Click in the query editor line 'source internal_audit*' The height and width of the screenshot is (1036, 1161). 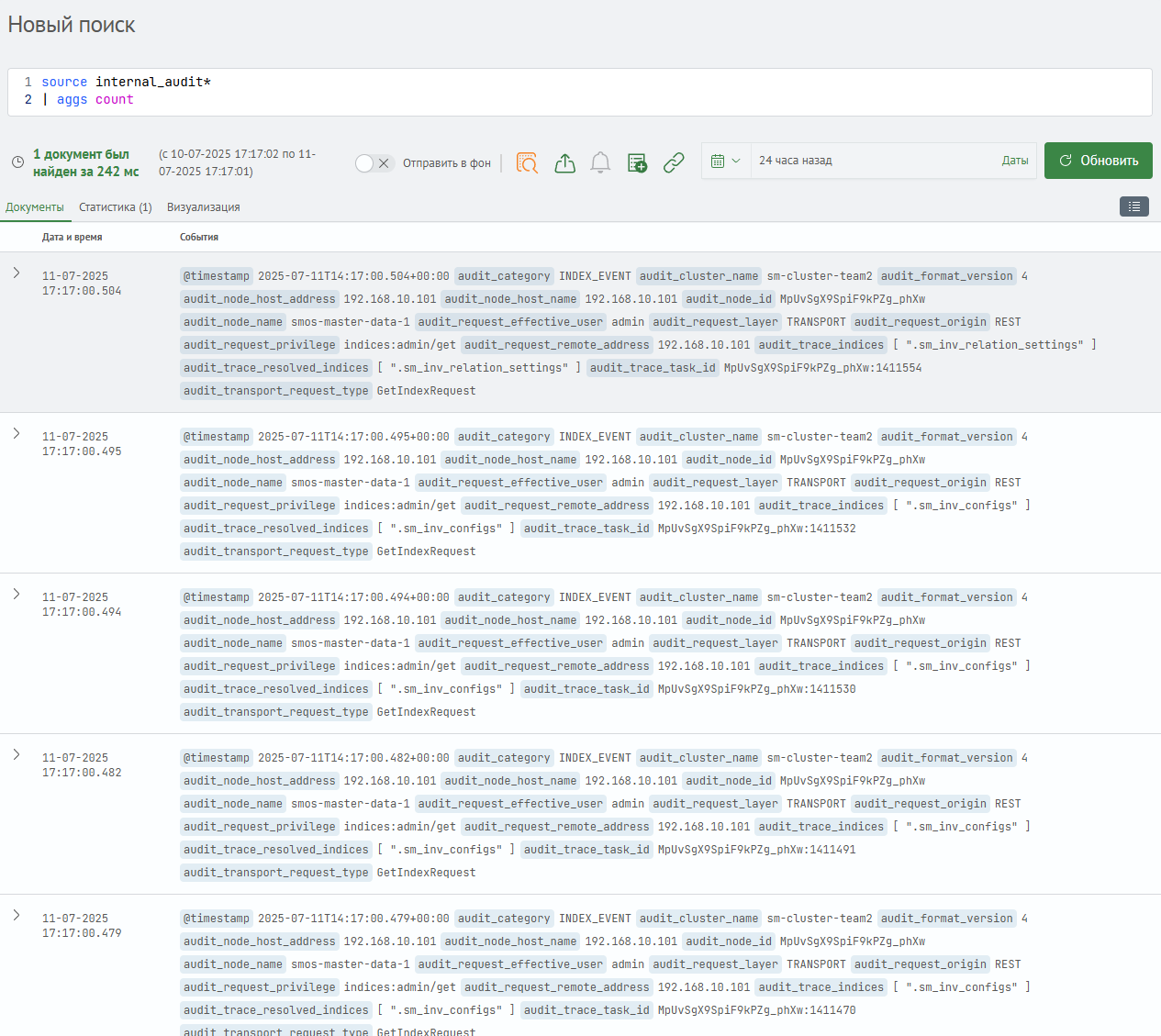coord(127,82)
